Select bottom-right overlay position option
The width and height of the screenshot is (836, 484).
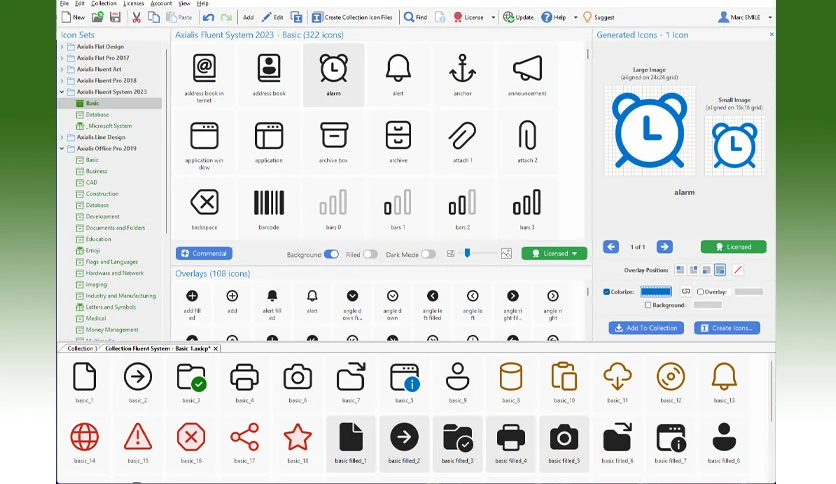[720, 270]
